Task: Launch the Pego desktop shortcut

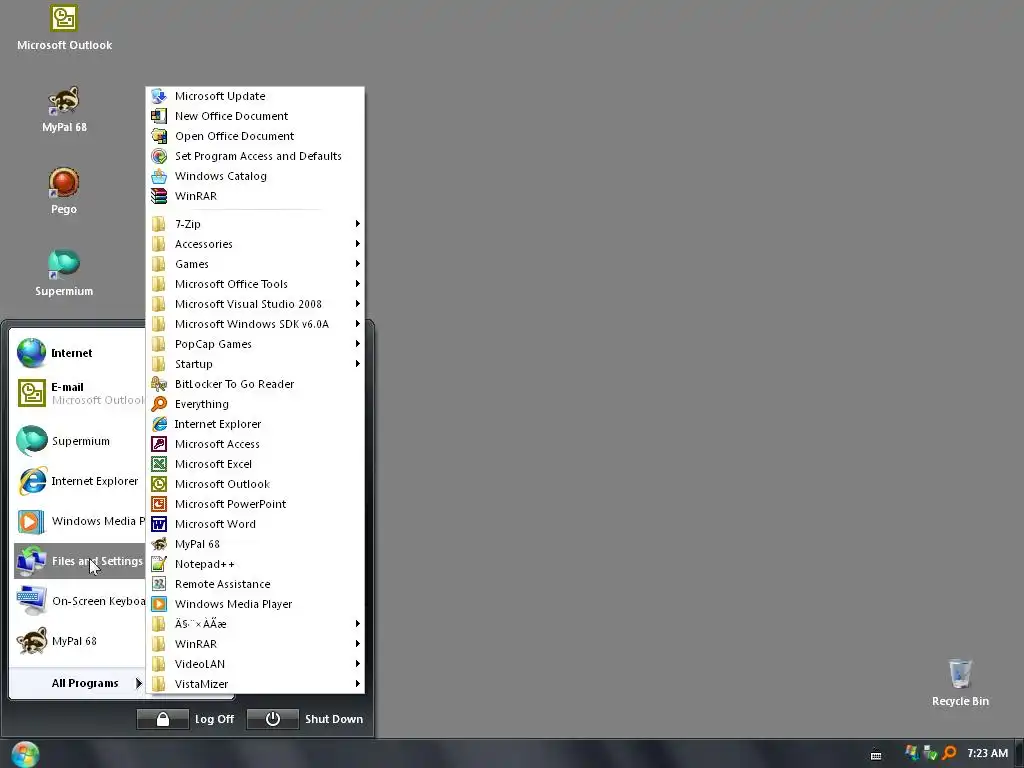Action: coord(64,191)
